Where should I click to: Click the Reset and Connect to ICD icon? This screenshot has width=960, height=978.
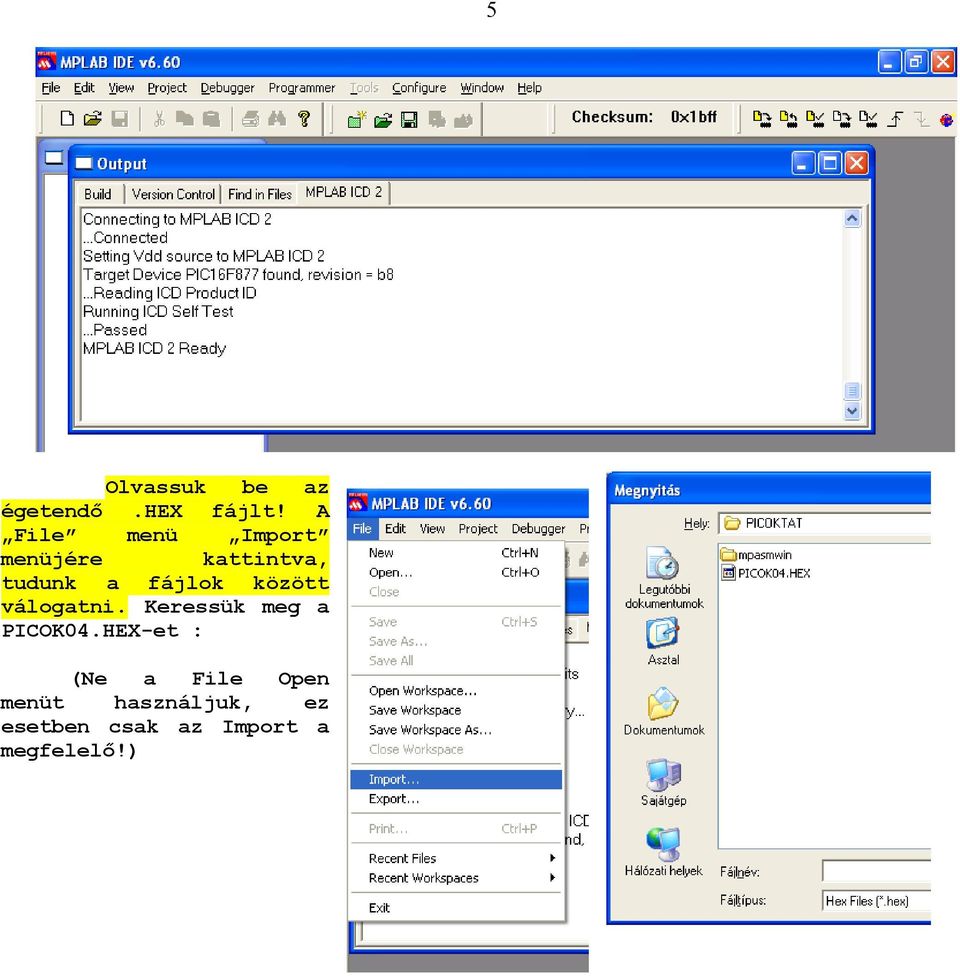pos(946,119)
